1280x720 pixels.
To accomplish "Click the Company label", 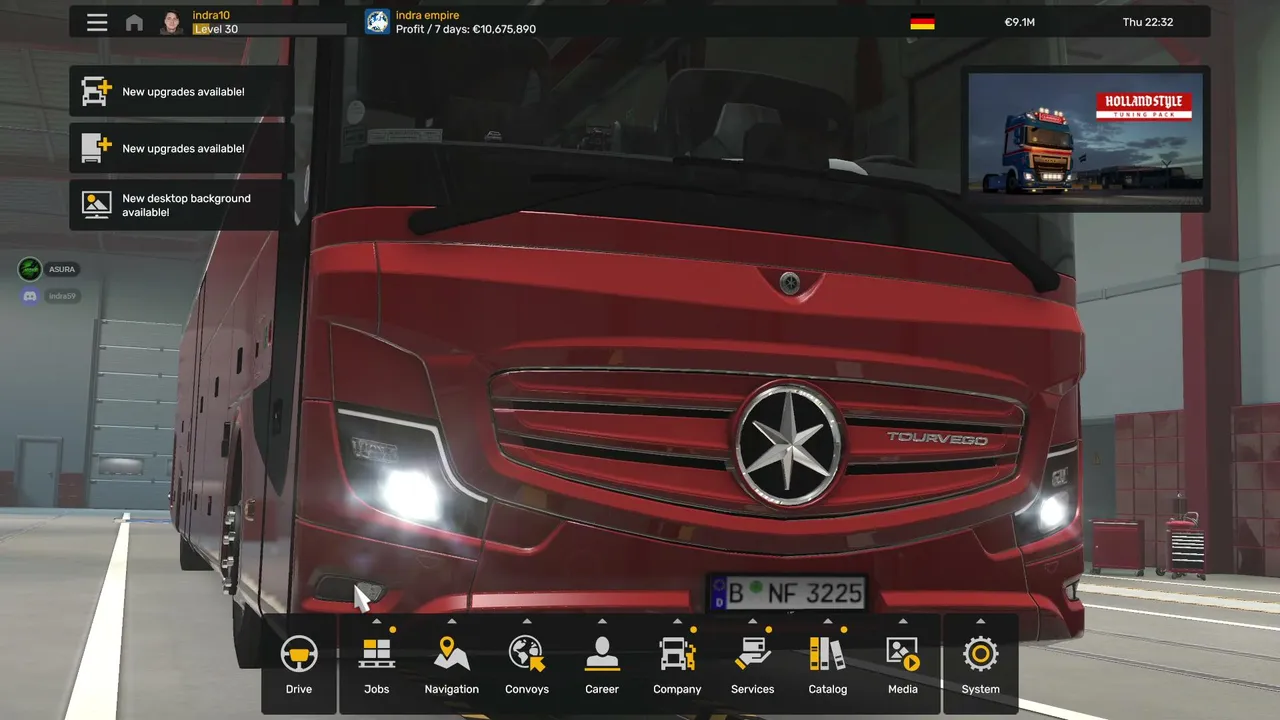I will click(677, 689).
